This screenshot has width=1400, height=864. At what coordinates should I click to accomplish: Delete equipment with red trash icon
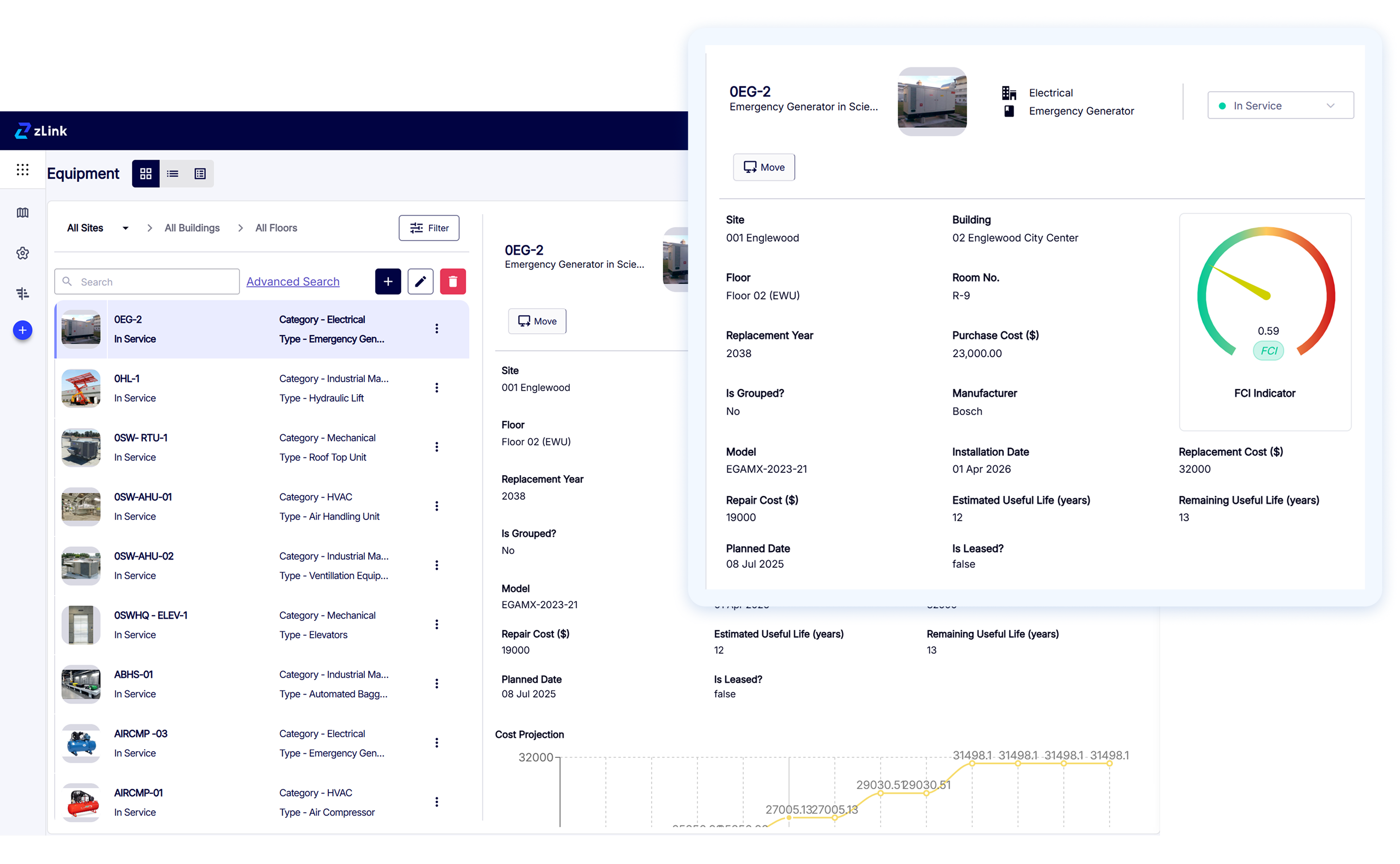[x=453, y=282]
